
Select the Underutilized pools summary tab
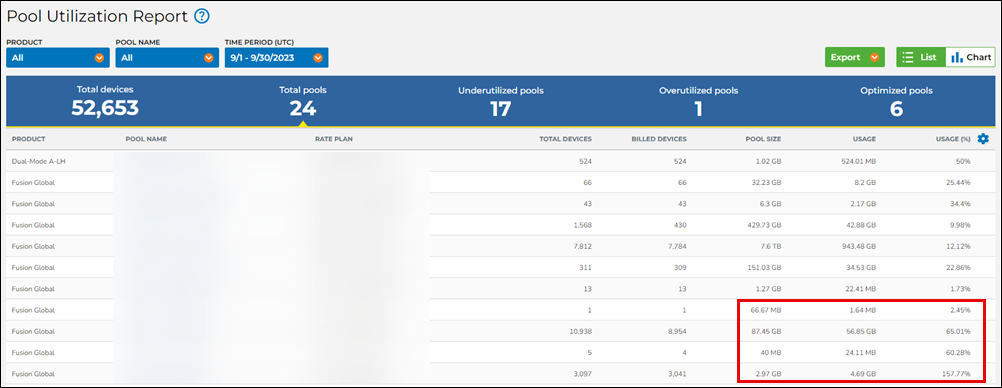coord(500,101)
